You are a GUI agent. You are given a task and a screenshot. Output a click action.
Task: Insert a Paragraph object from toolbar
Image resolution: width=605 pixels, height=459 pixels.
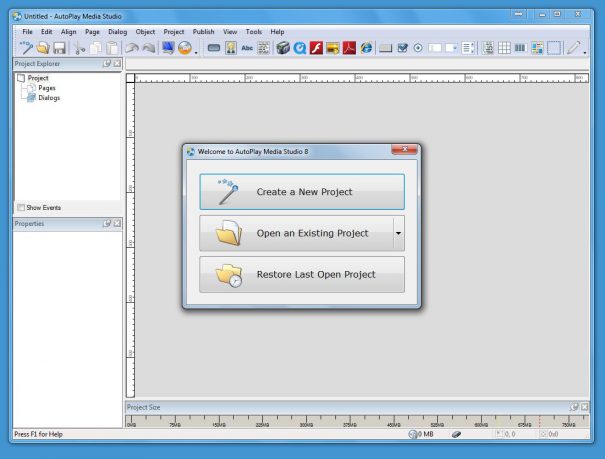tap(264, 48)
